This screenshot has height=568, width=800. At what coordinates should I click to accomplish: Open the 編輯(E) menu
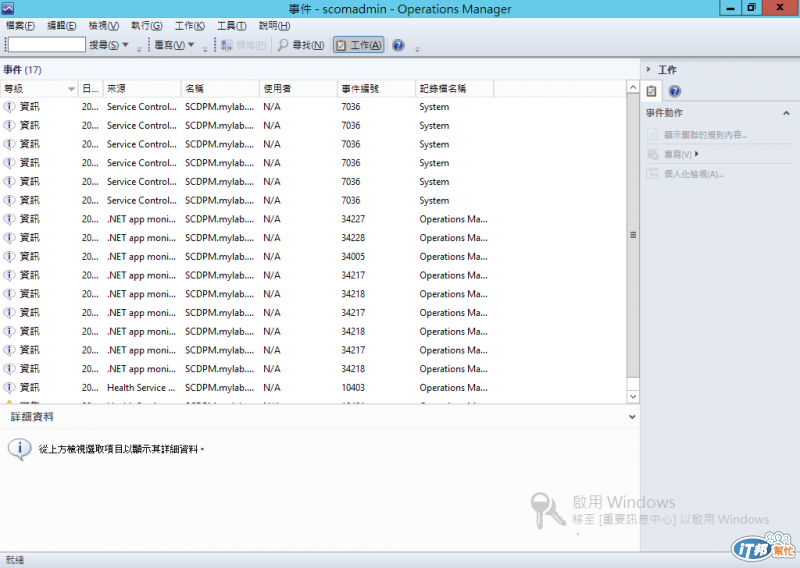pyautogui.click(x=62, y=26)
